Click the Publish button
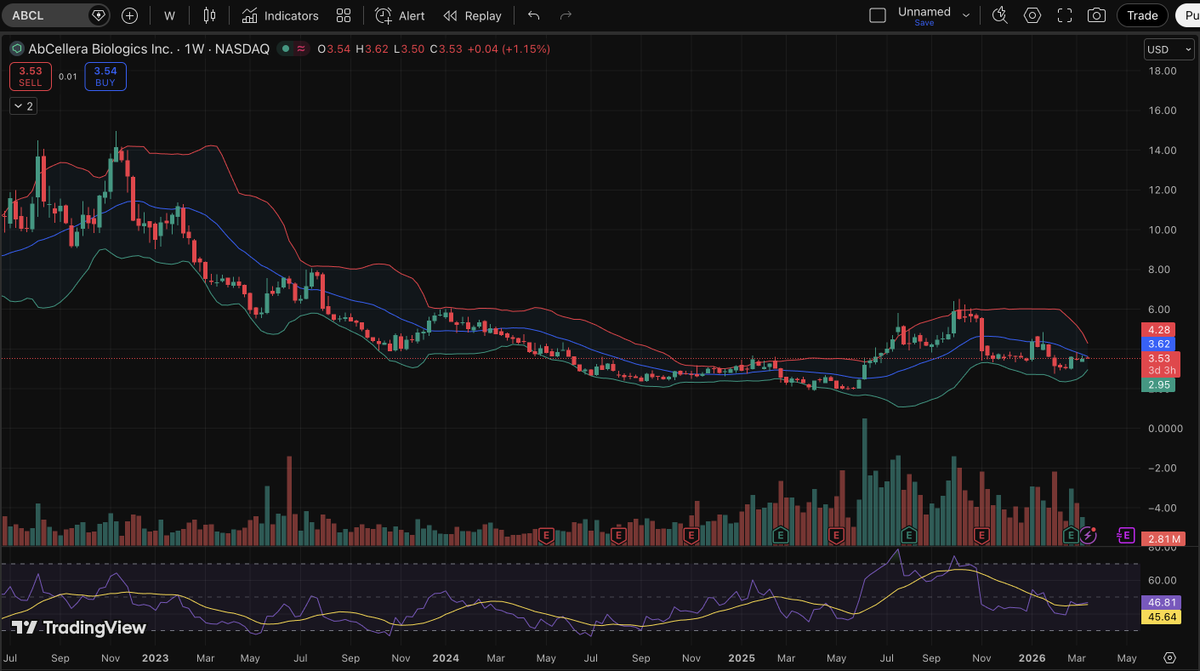Image resolution: width=1200 pixels, height=671 pixels. point(1187,15)
